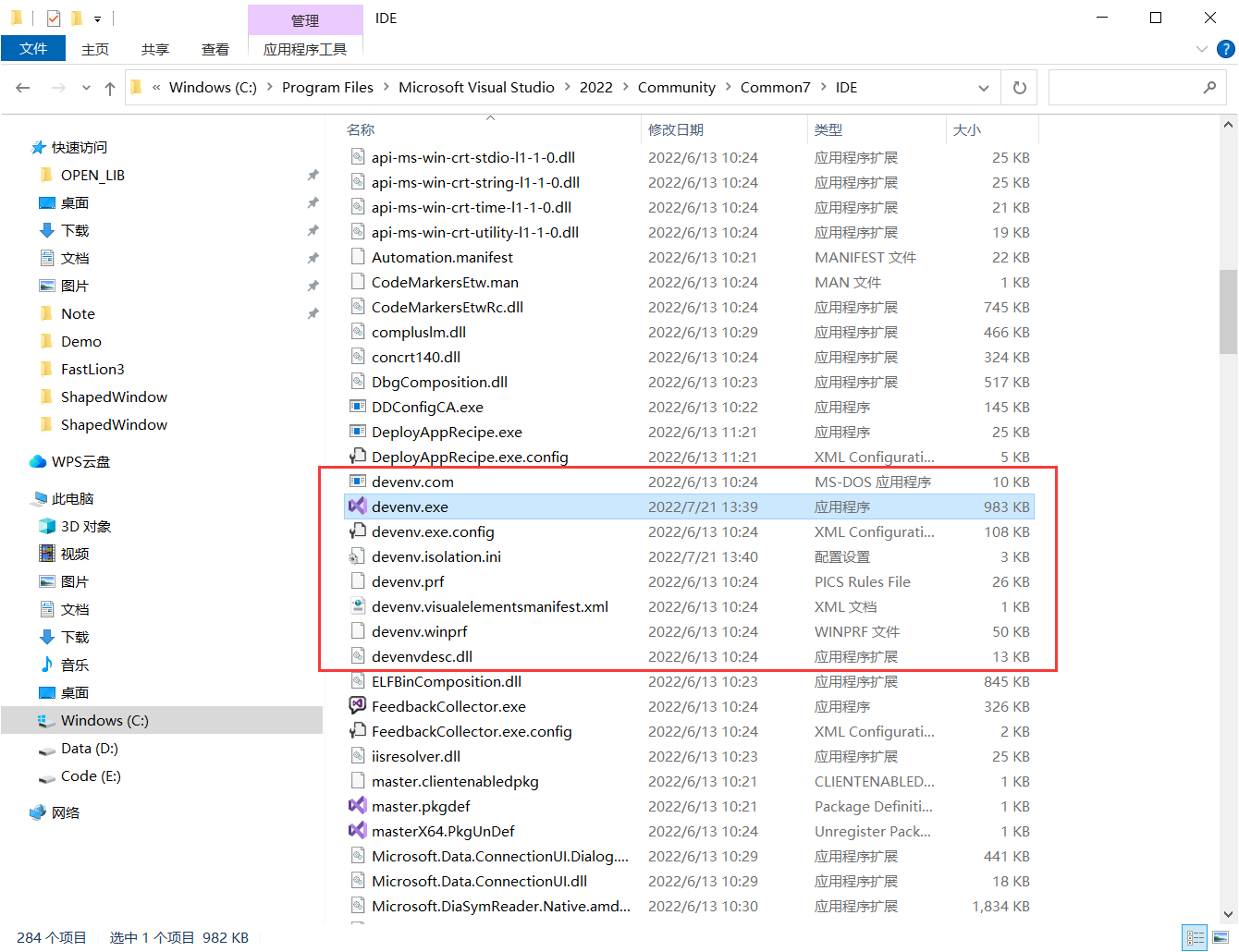
Task: Select Data (D:) drive
Action: [90, 748]
